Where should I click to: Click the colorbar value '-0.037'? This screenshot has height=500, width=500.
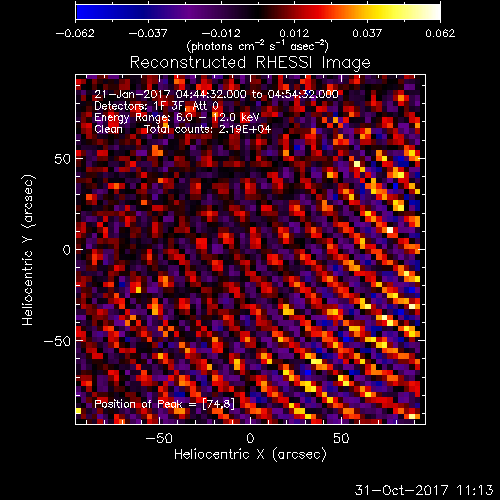coord(148,33)
